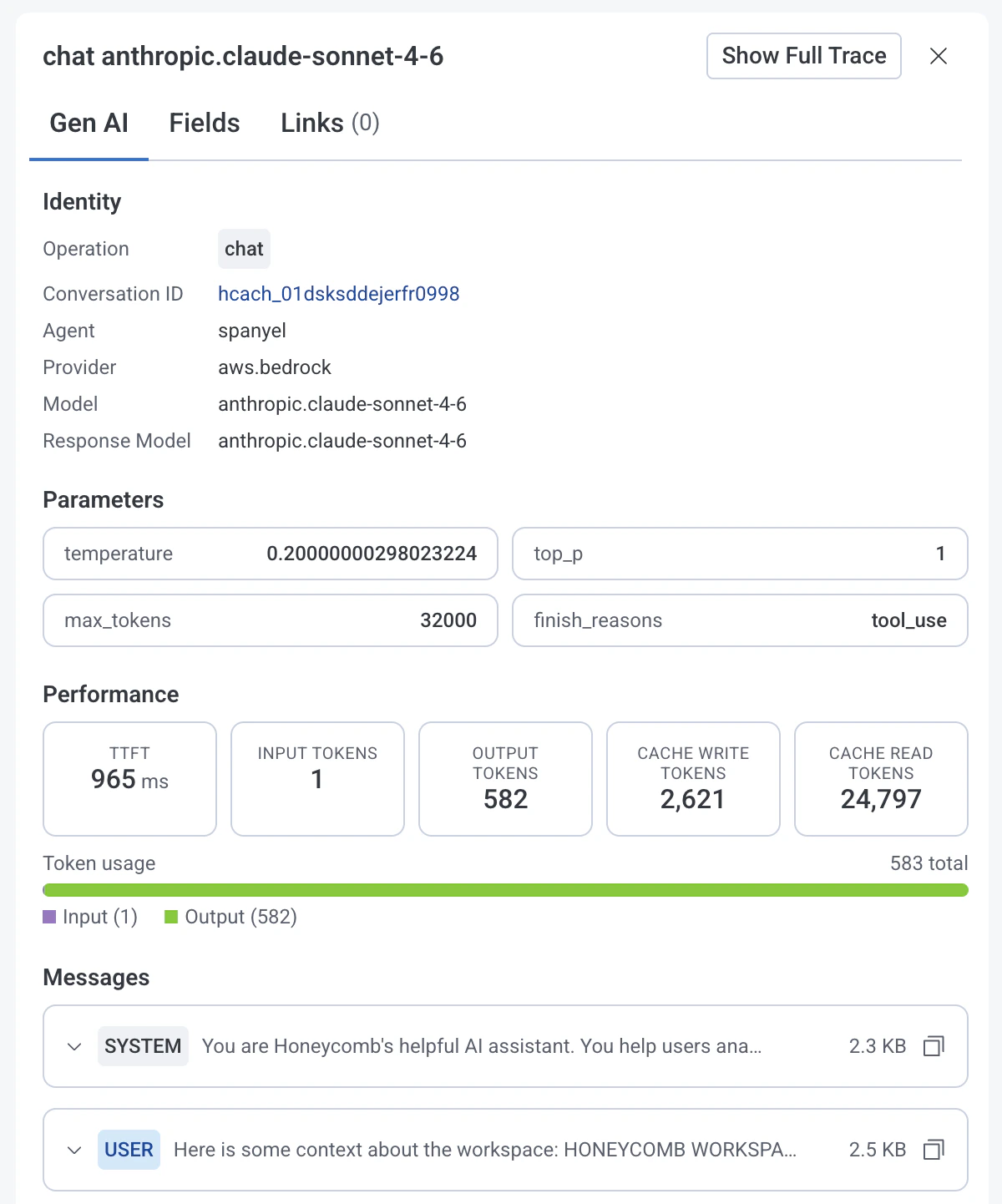Select the max_tokens parameter box
This screenshot has height=1204, width=1002.
(x=271, y=620)
